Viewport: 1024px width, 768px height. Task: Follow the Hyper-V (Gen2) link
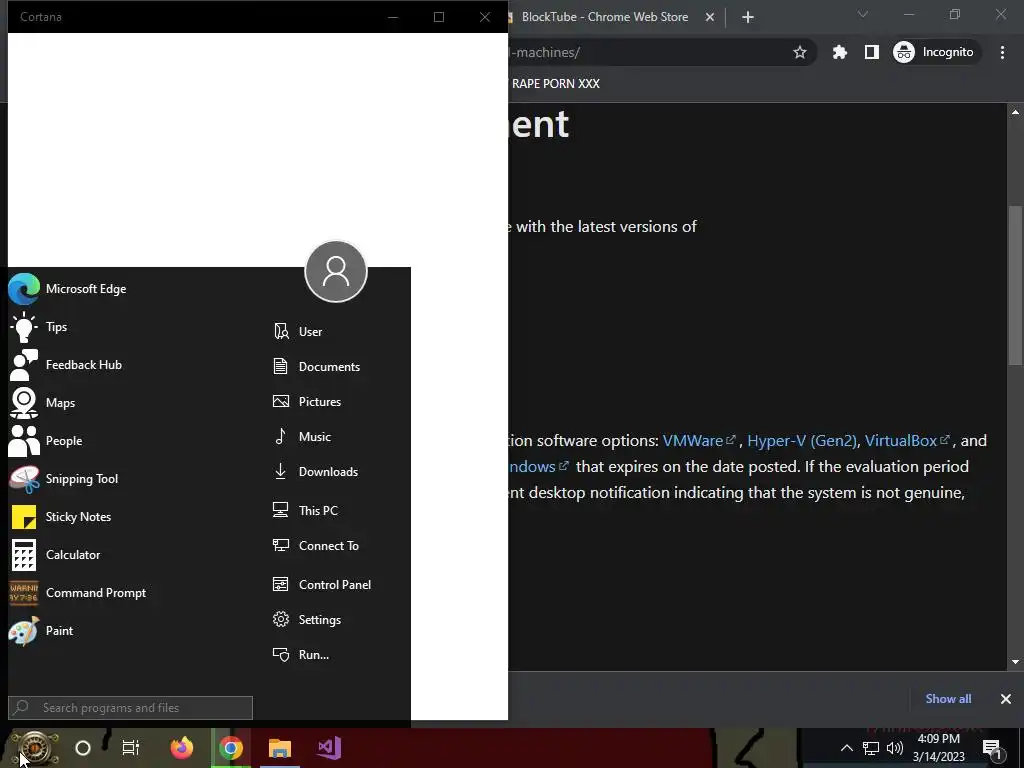click(802, 441)
